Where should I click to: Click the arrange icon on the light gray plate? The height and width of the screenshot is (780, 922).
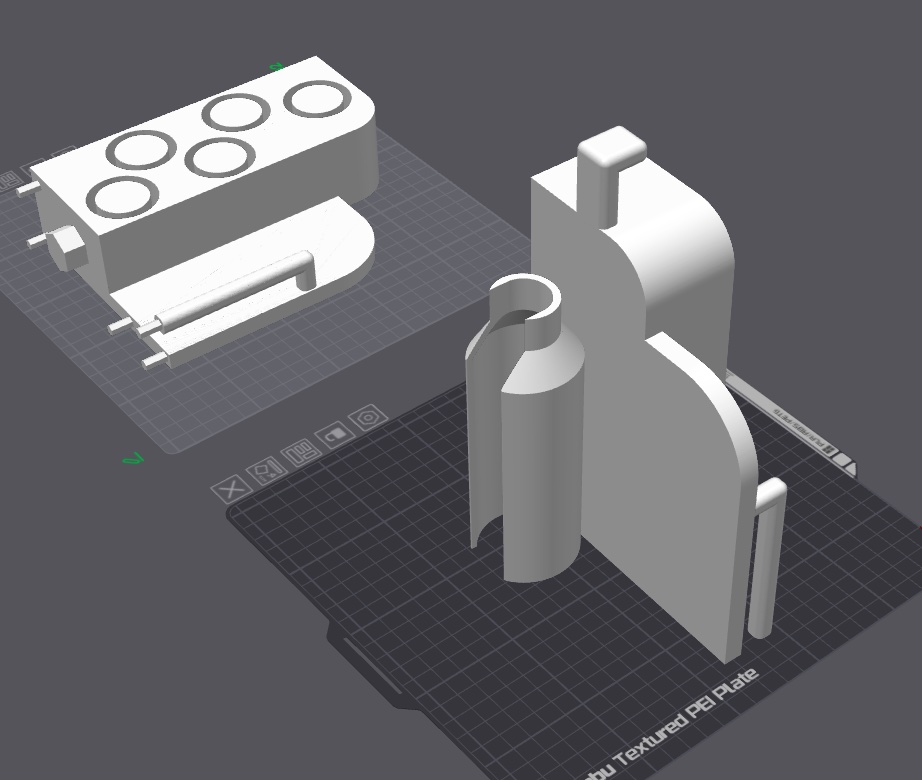coord(8,180)
